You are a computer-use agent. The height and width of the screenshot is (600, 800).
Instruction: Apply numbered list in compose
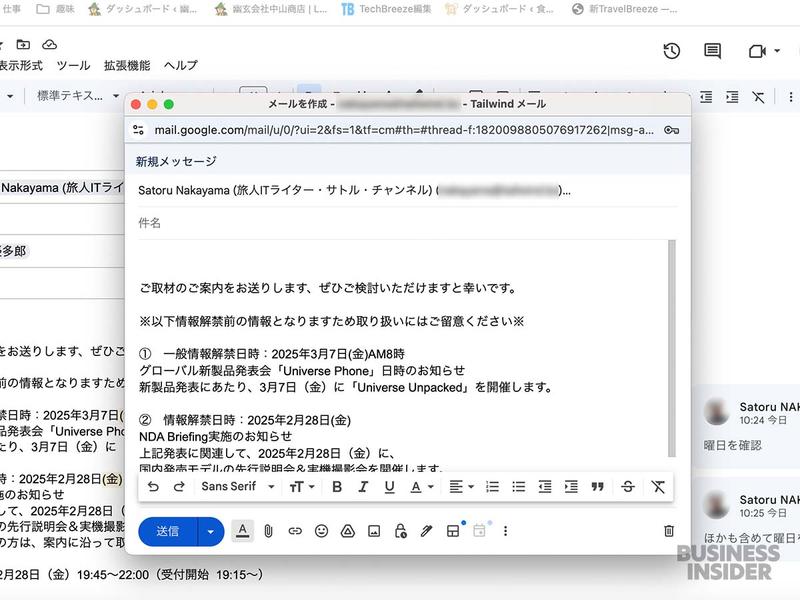(492, 487)
